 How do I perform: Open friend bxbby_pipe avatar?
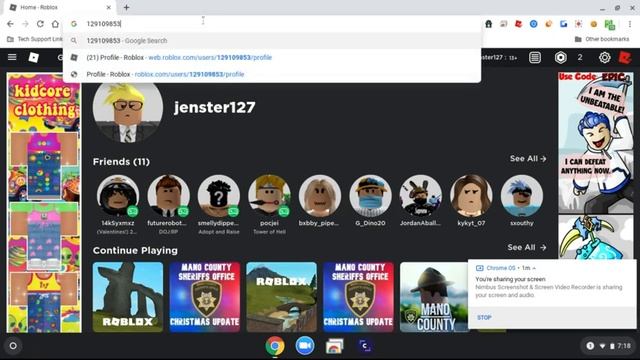pyautogui.click(x=320, y=196)
